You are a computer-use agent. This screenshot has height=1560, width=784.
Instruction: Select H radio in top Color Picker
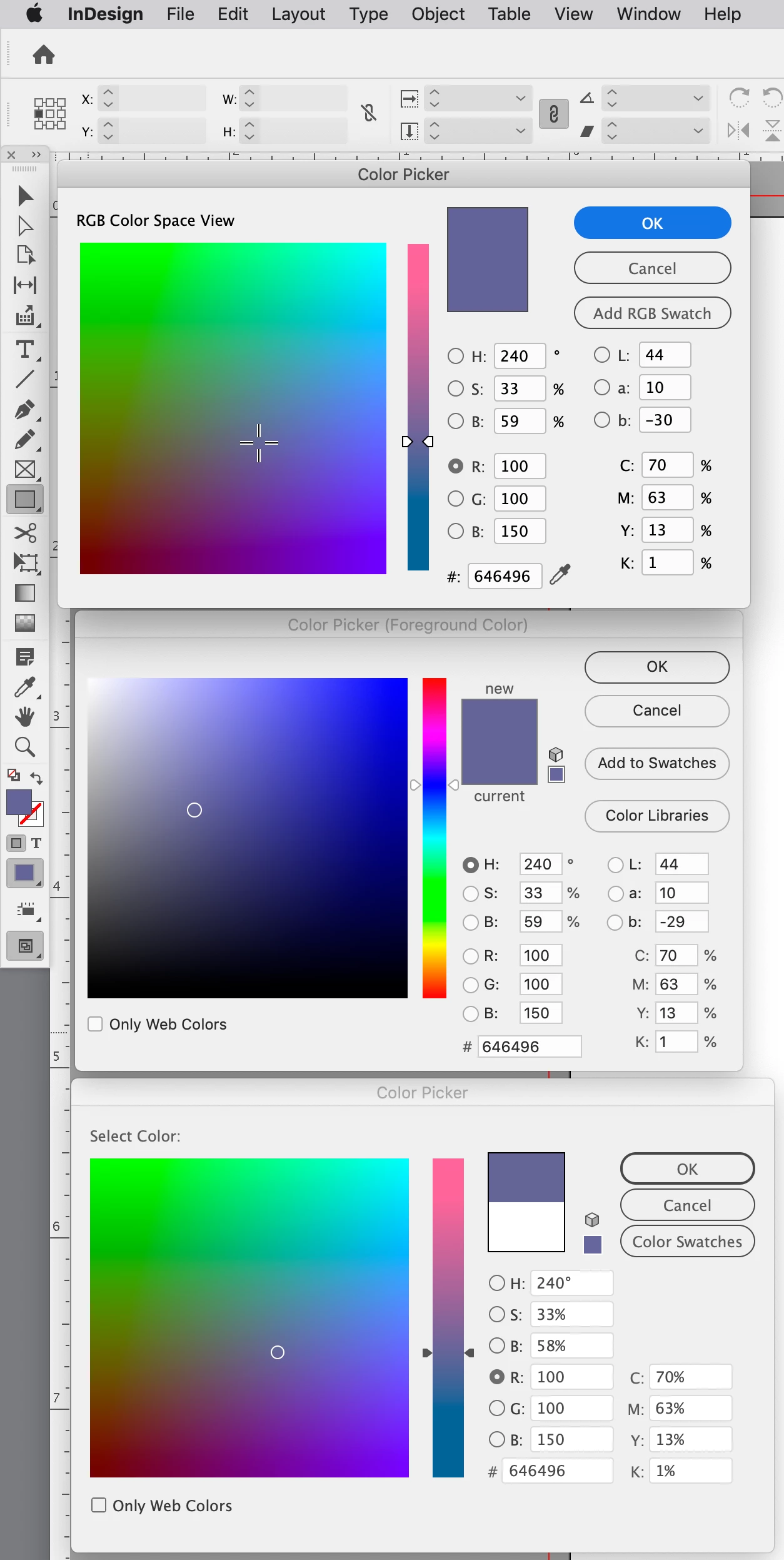click(x=456, y=356)
